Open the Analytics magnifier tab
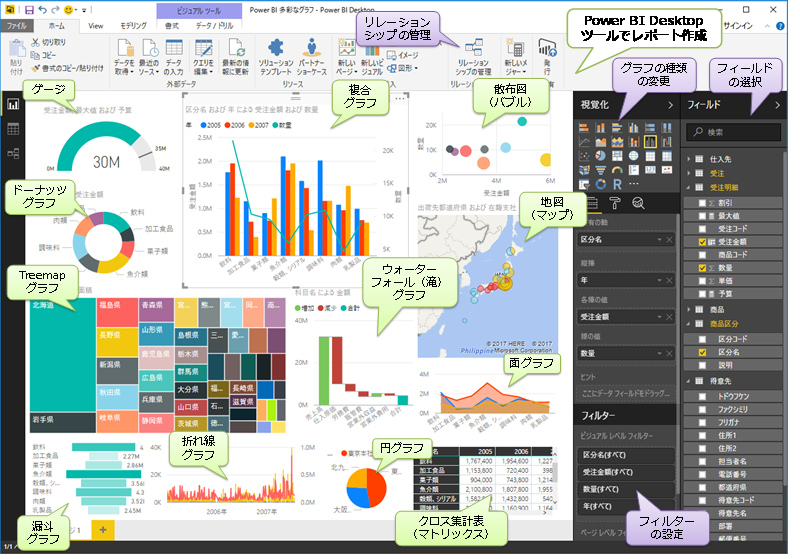This screenshot has width=800, height=559. [x=638, y=204]
